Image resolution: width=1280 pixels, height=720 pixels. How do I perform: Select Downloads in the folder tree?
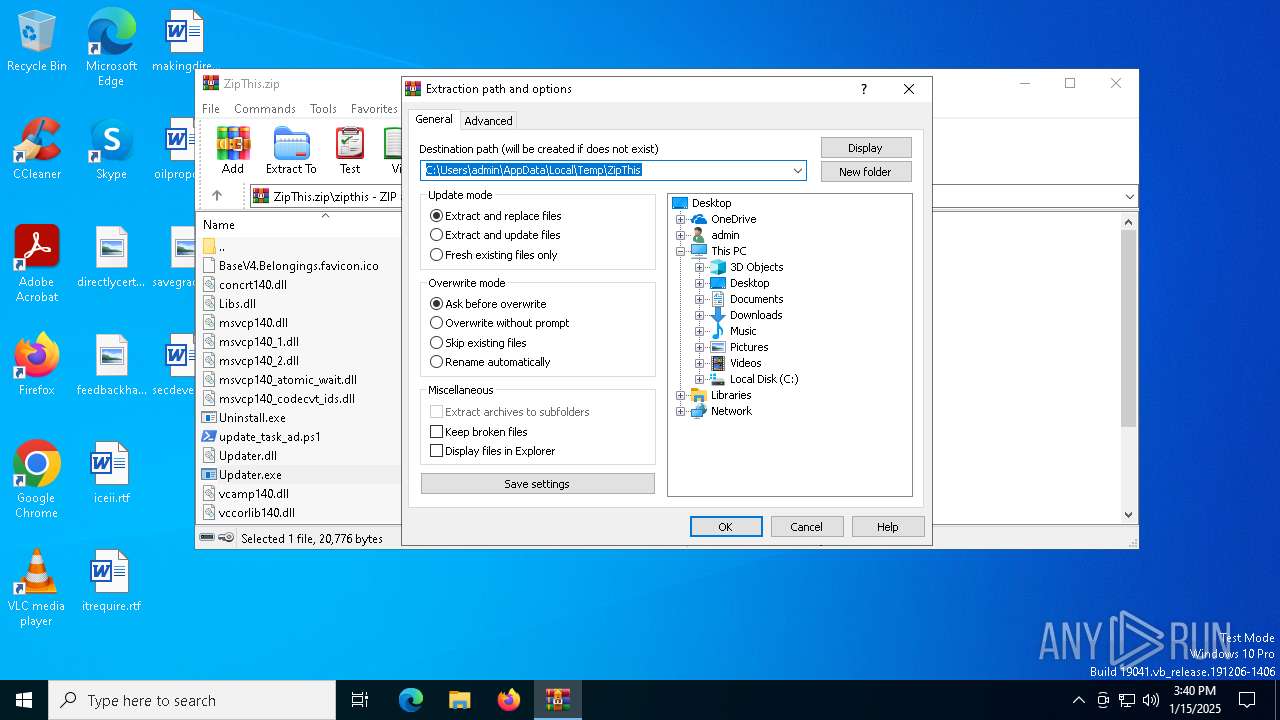coord(756,315)
